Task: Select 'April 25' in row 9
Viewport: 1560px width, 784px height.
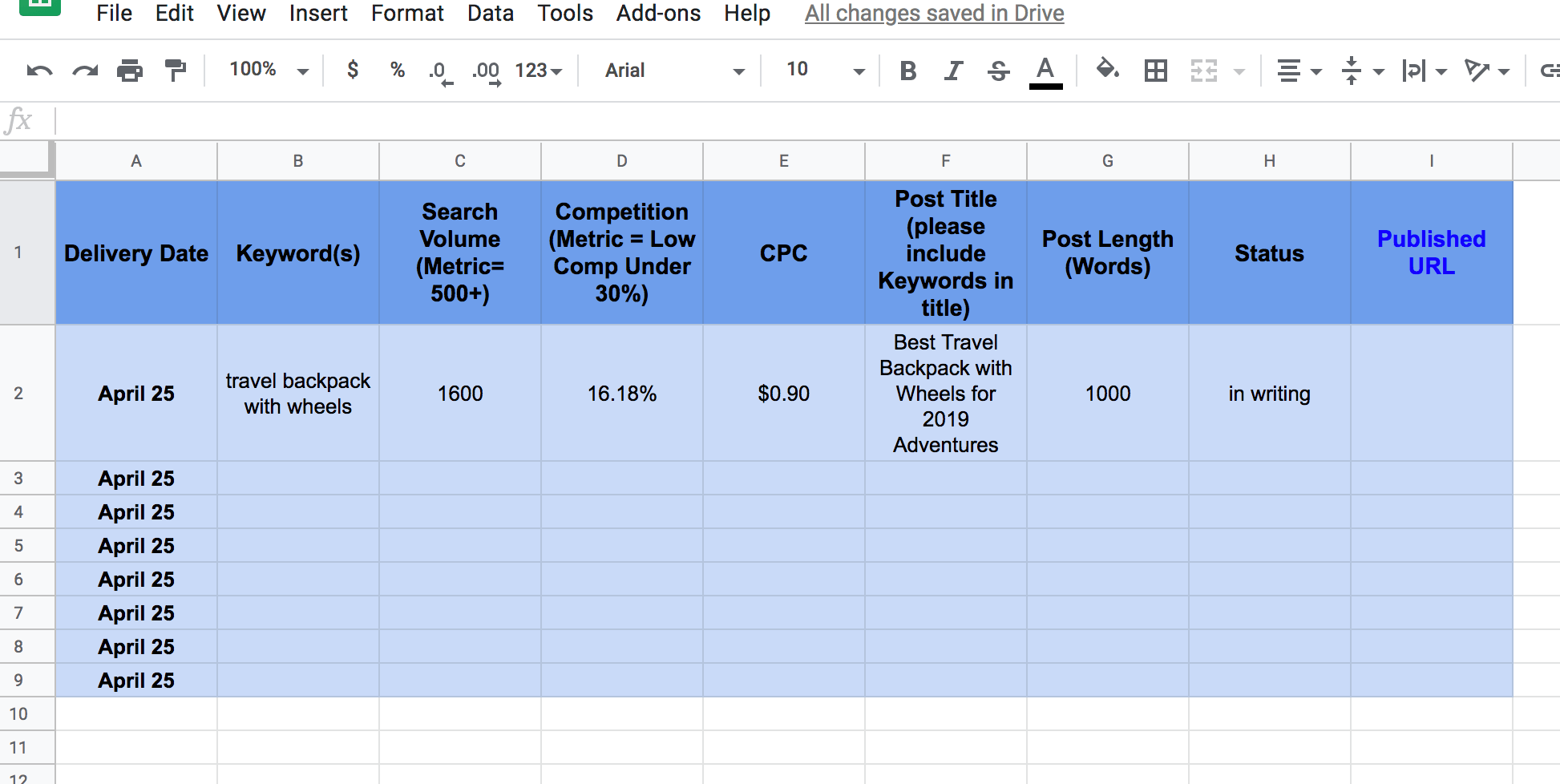Action: coord(136,680)
